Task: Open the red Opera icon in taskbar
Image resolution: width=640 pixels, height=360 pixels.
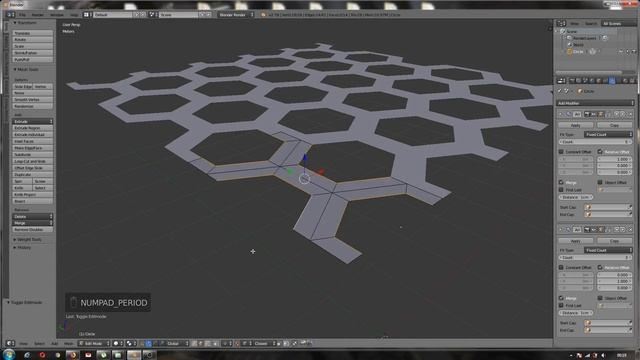Action: coord(42,355)
